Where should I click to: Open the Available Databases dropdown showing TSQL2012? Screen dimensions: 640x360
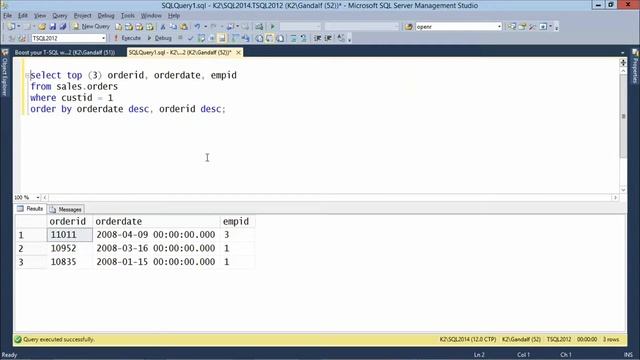coord(69,38)
